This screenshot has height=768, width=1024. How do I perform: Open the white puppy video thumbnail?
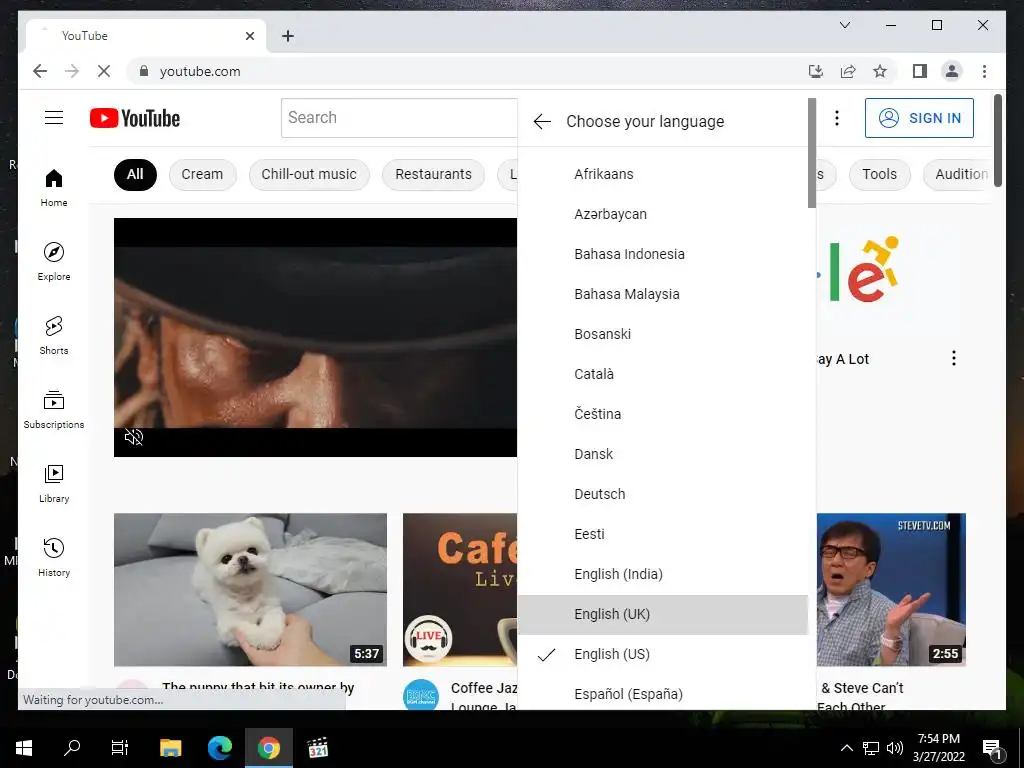250,590
